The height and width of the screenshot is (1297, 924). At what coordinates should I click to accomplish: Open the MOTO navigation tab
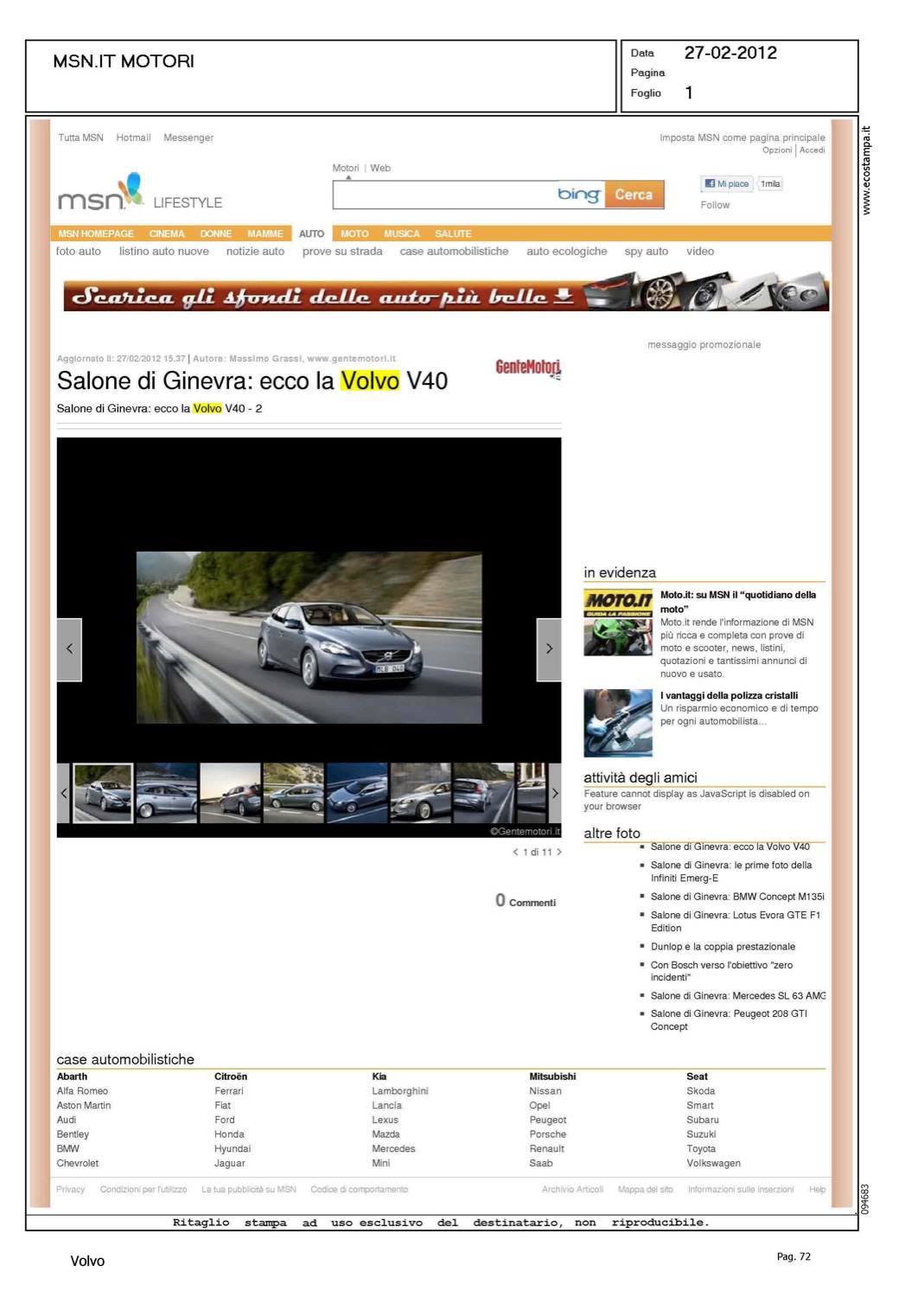click(354, 233)
